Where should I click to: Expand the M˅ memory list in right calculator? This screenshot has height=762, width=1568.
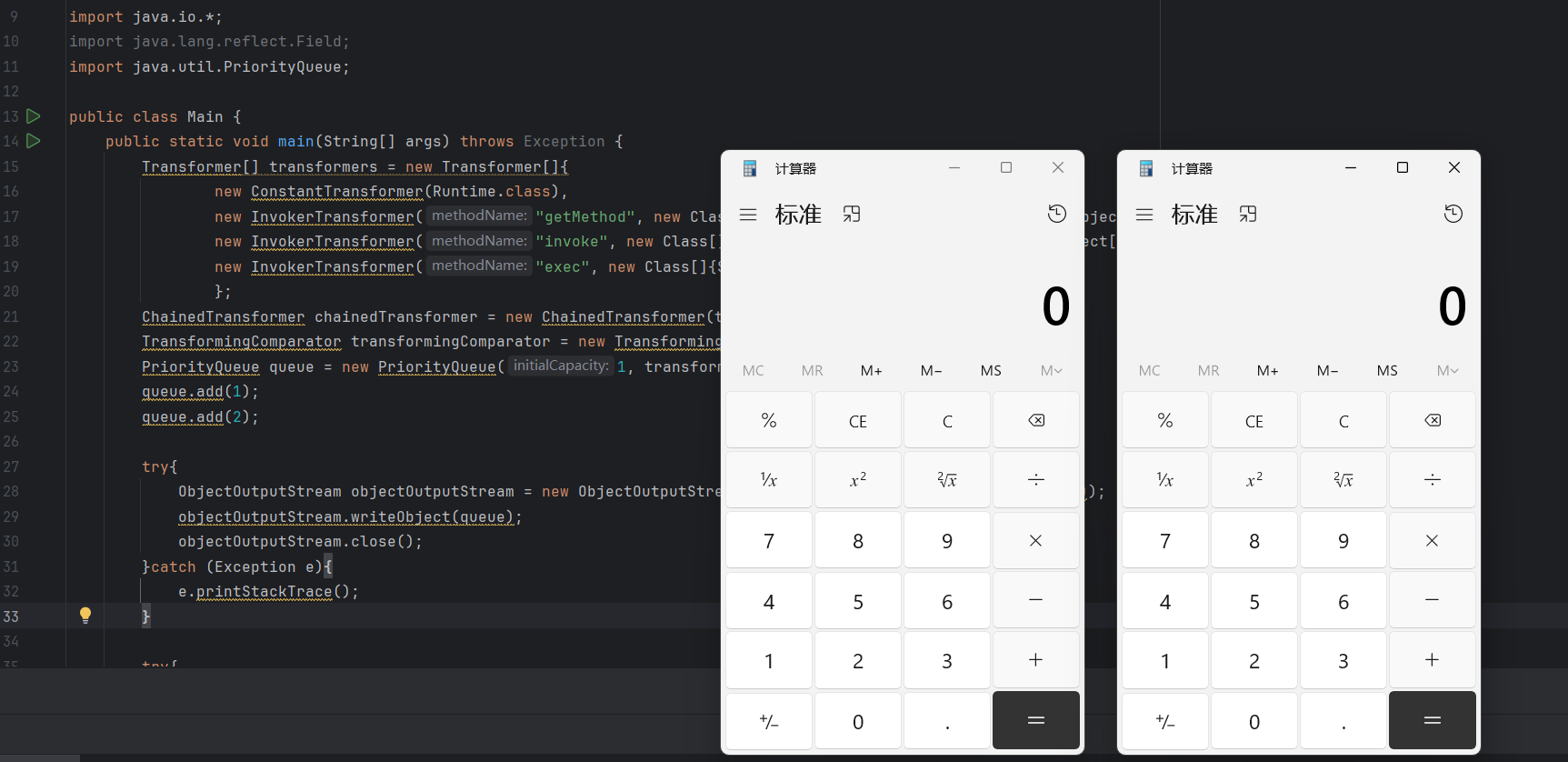1447,371
